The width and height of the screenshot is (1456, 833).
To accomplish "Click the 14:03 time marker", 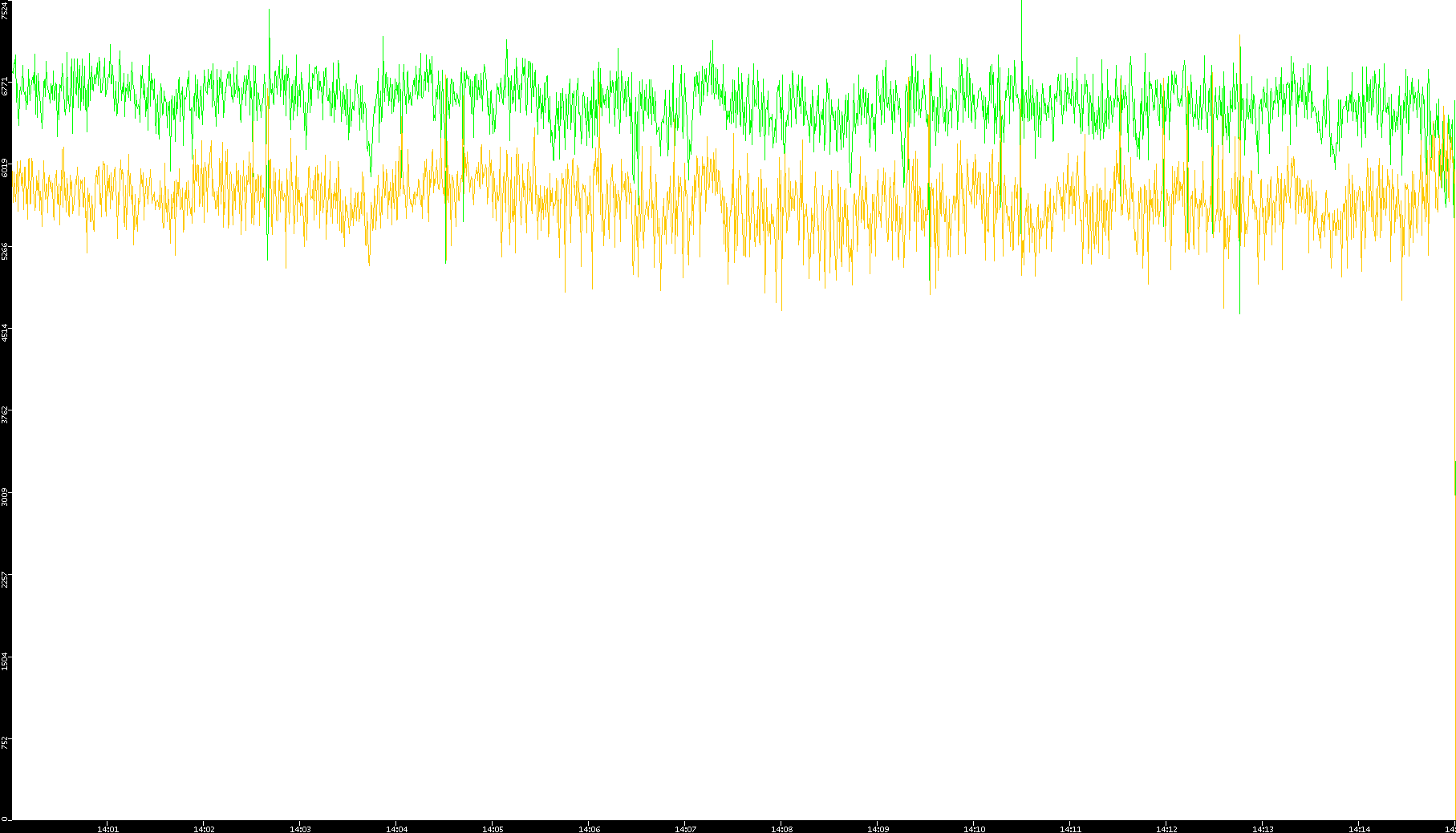I will coord(300,829).
